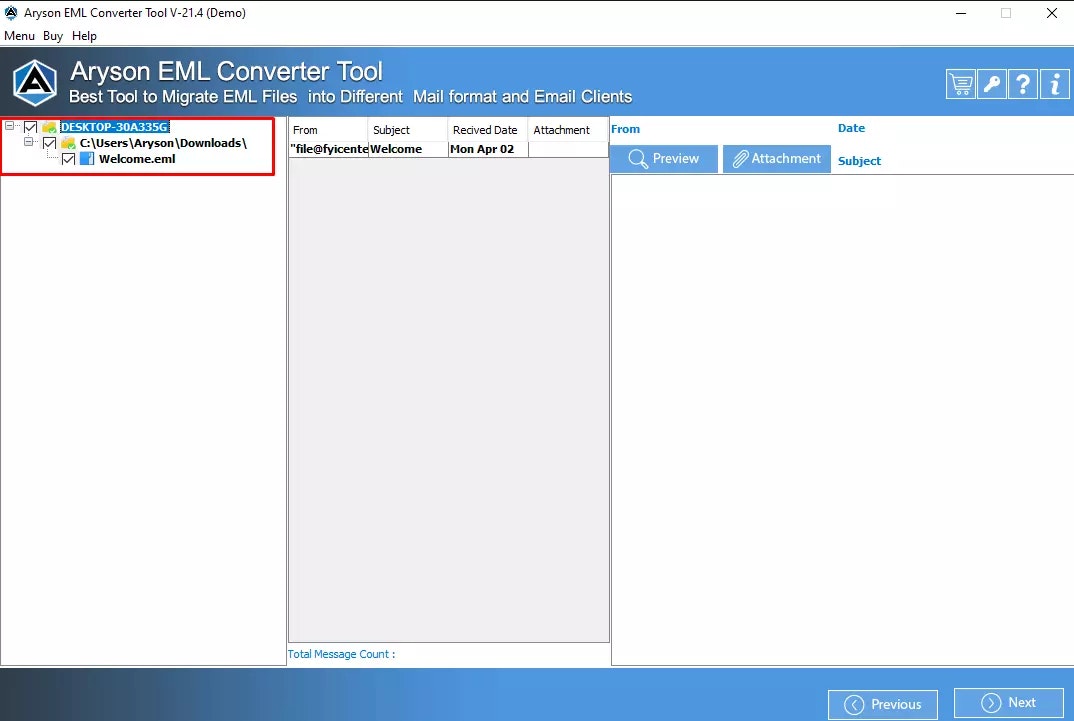
Task: Click the key activation icon
Action: (992, 84)
